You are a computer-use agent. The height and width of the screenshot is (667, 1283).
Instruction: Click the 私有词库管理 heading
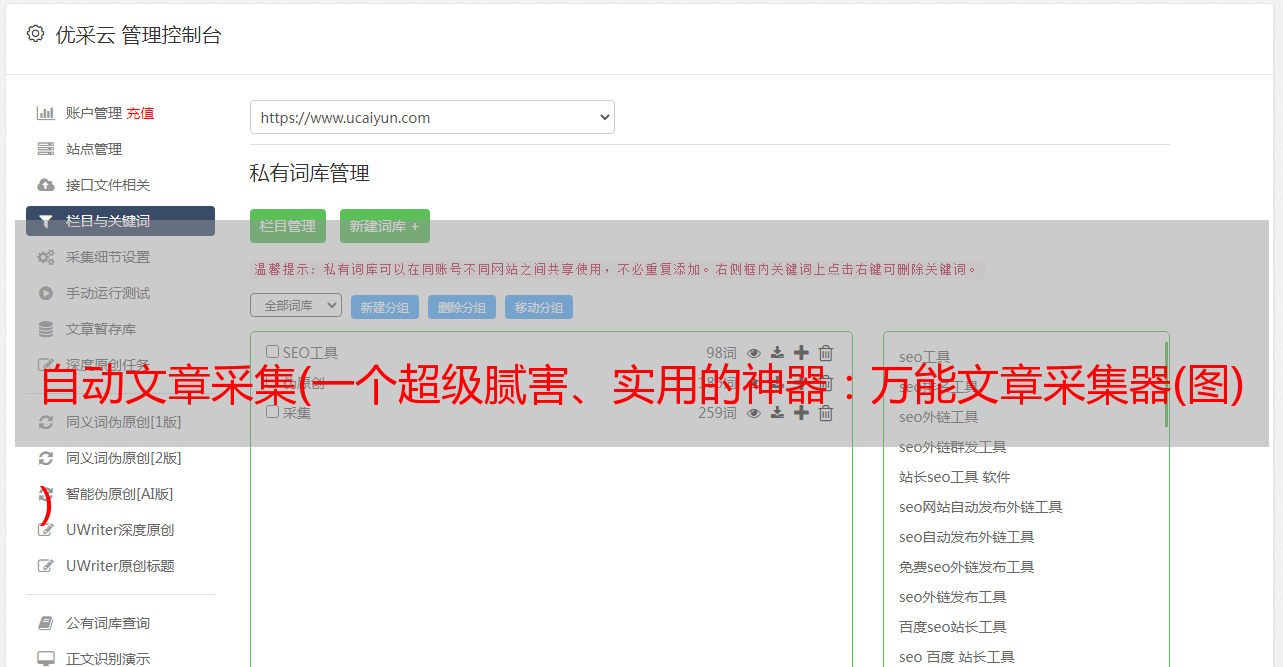click(310, 173)
